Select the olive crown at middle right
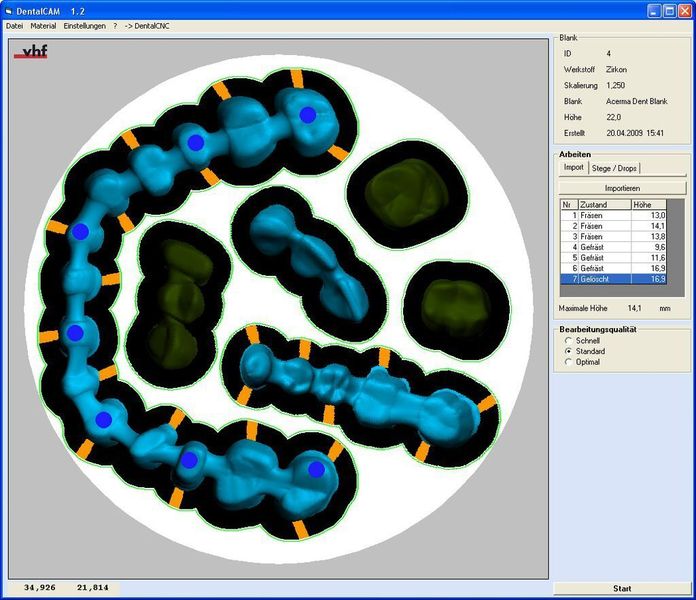696x600 pixels. pyautogui.click(x=456, y=309)
